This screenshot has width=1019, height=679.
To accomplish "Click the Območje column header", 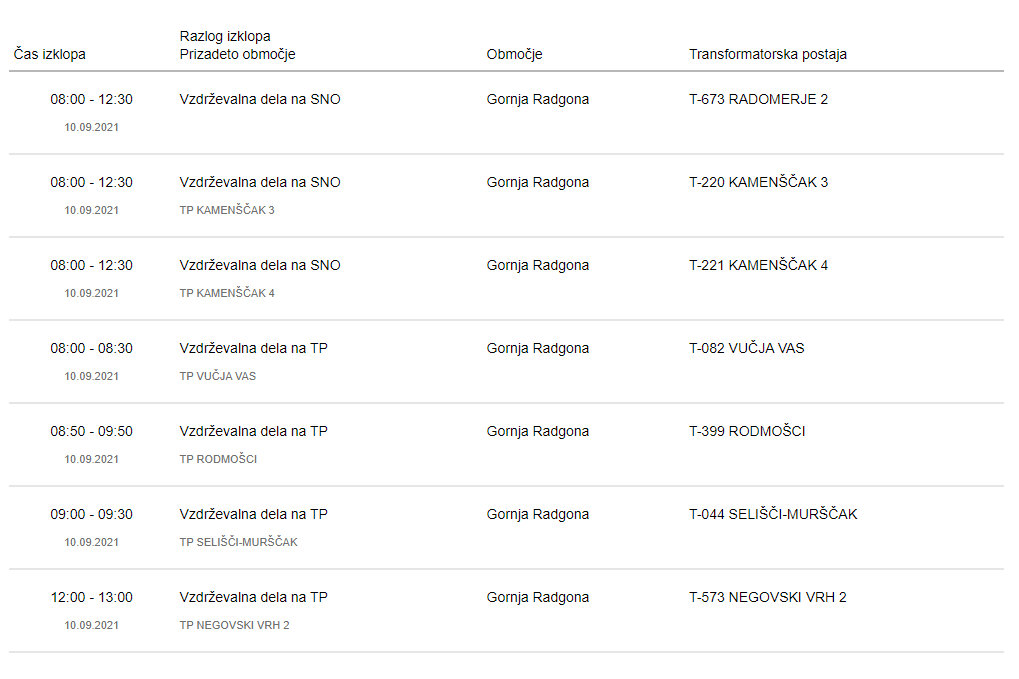I will pos(514,54).
